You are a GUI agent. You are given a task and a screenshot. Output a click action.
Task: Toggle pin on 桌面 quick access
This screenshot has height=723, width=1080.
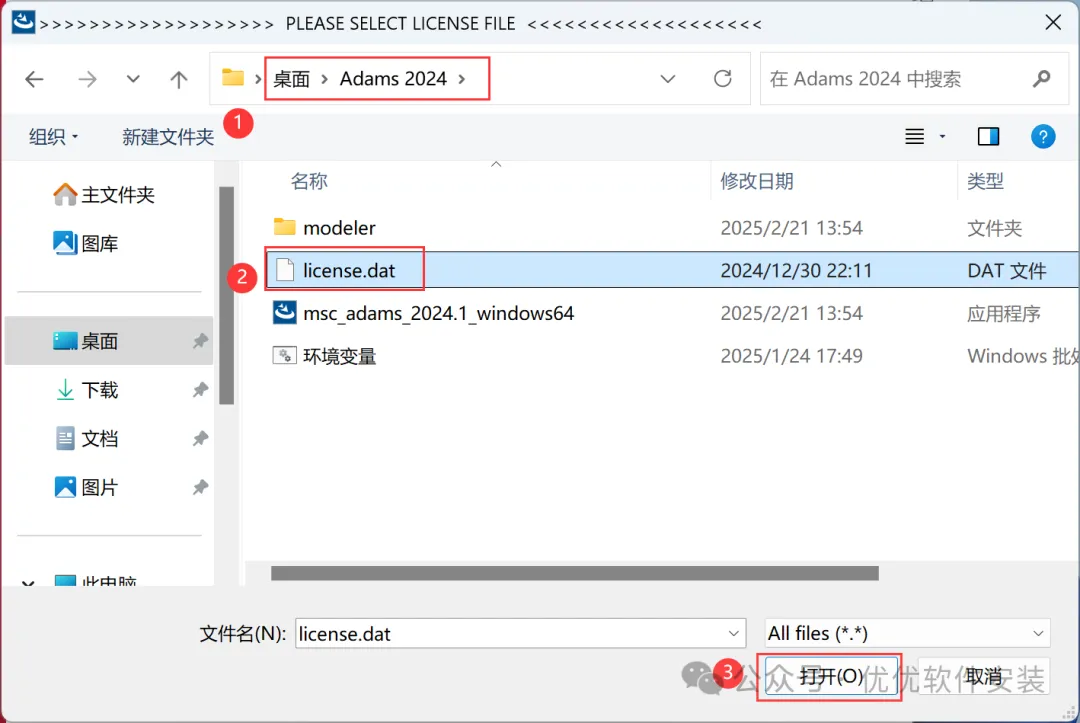click(200, 341)
